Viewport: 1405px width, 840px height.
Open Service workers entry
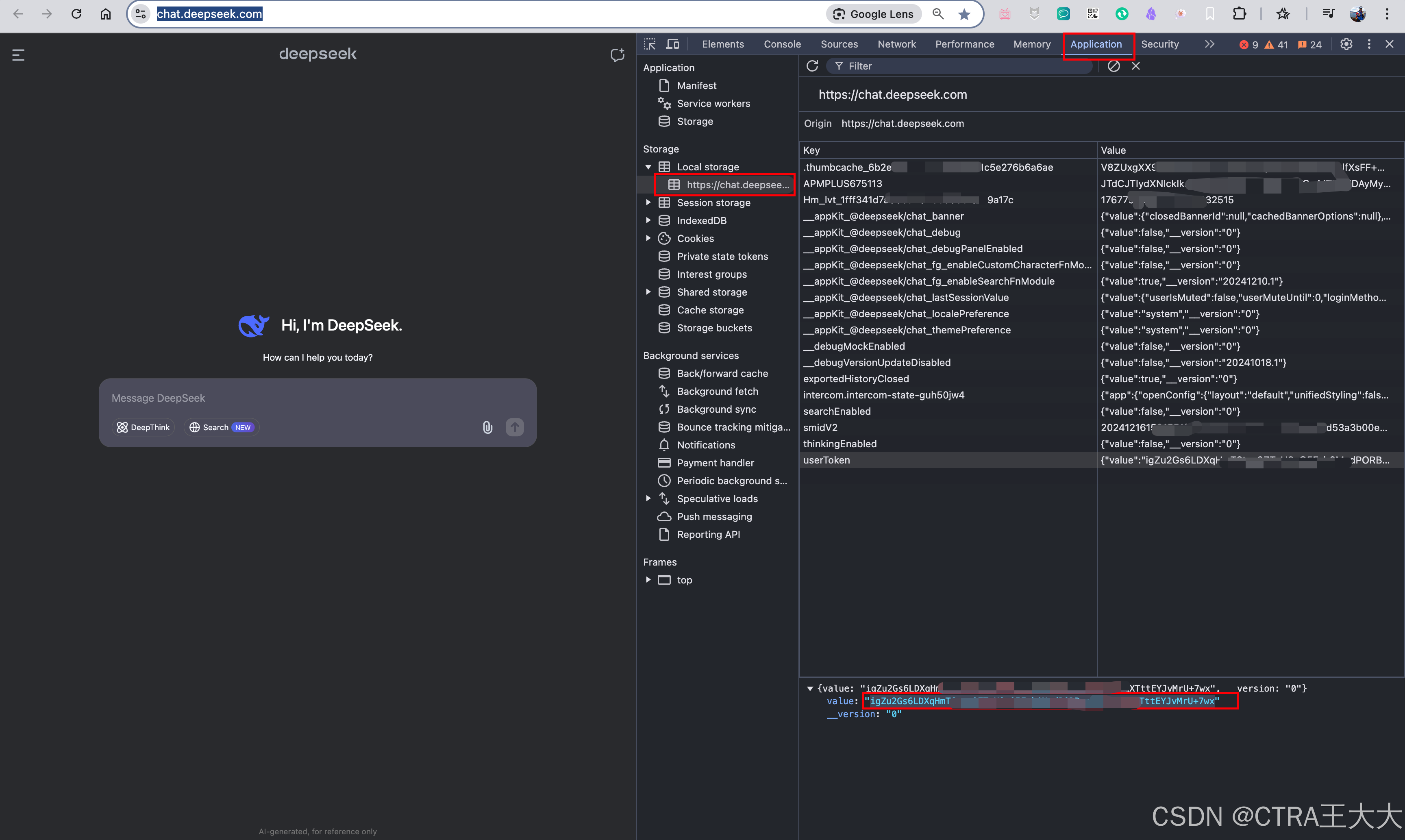(713, 104)
